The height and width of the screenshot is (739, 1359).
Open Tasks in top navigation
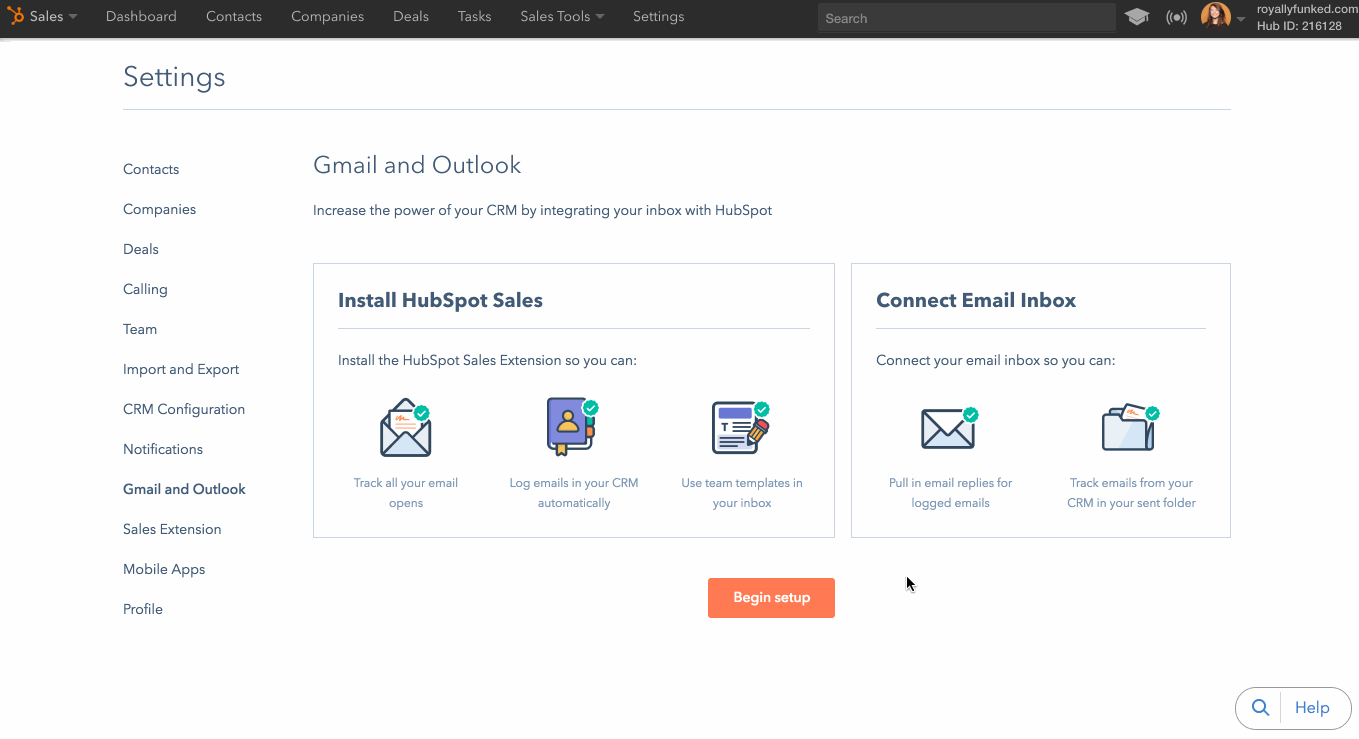pyautogui.click(x=474, y=16)
